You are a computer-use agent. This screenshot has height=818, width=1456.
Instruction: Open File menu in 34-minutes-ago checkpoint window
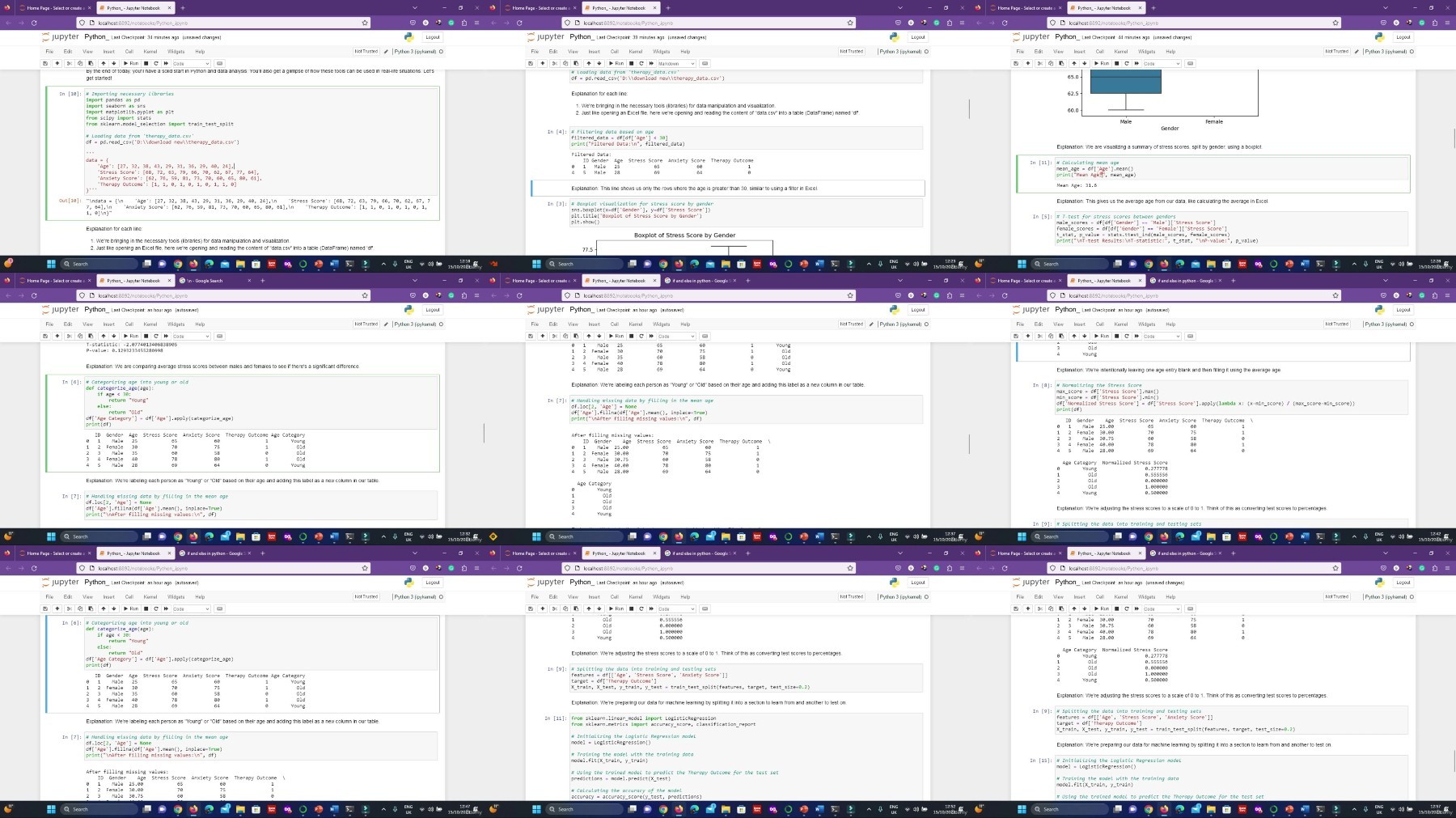pyautogui.click(x=49, y=51)
